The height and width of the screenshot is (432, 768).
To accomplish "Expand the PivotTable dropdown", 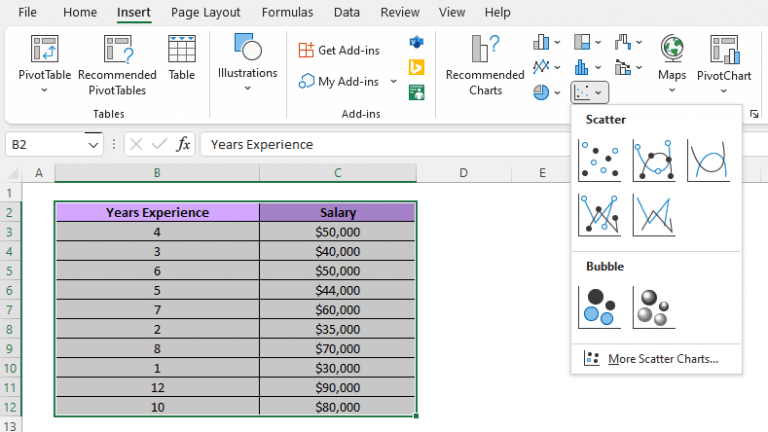I will 44,90.
